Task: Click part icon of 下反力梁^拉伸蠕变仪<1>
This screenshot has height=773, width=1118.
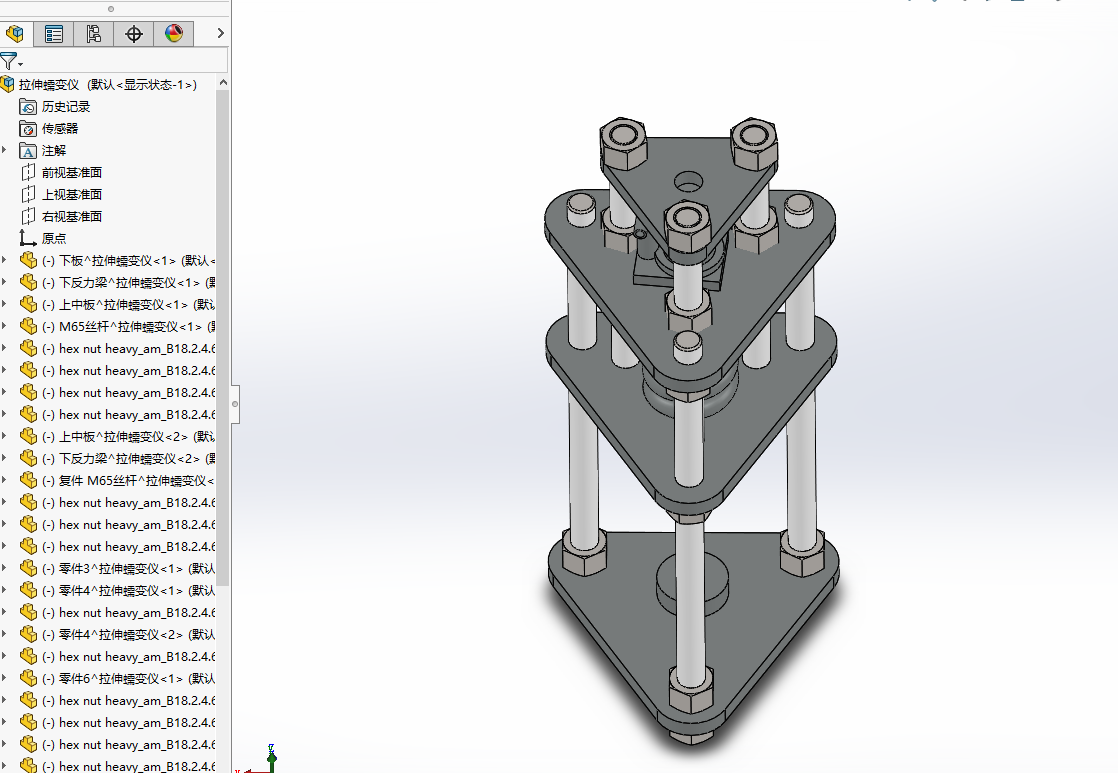Action: click(x=28, y=282)
